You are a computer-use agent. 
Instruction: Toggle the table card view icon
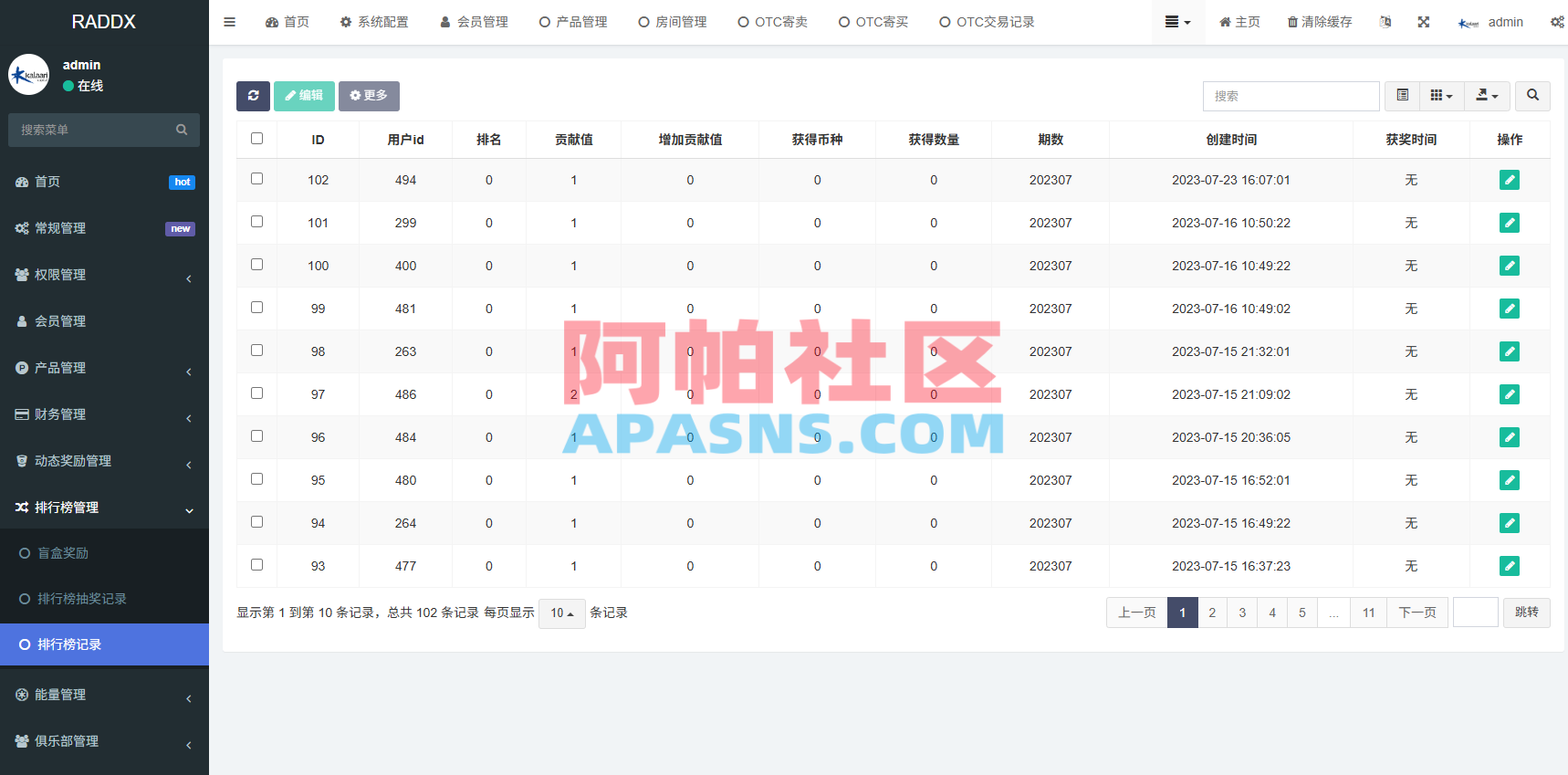1402,96
